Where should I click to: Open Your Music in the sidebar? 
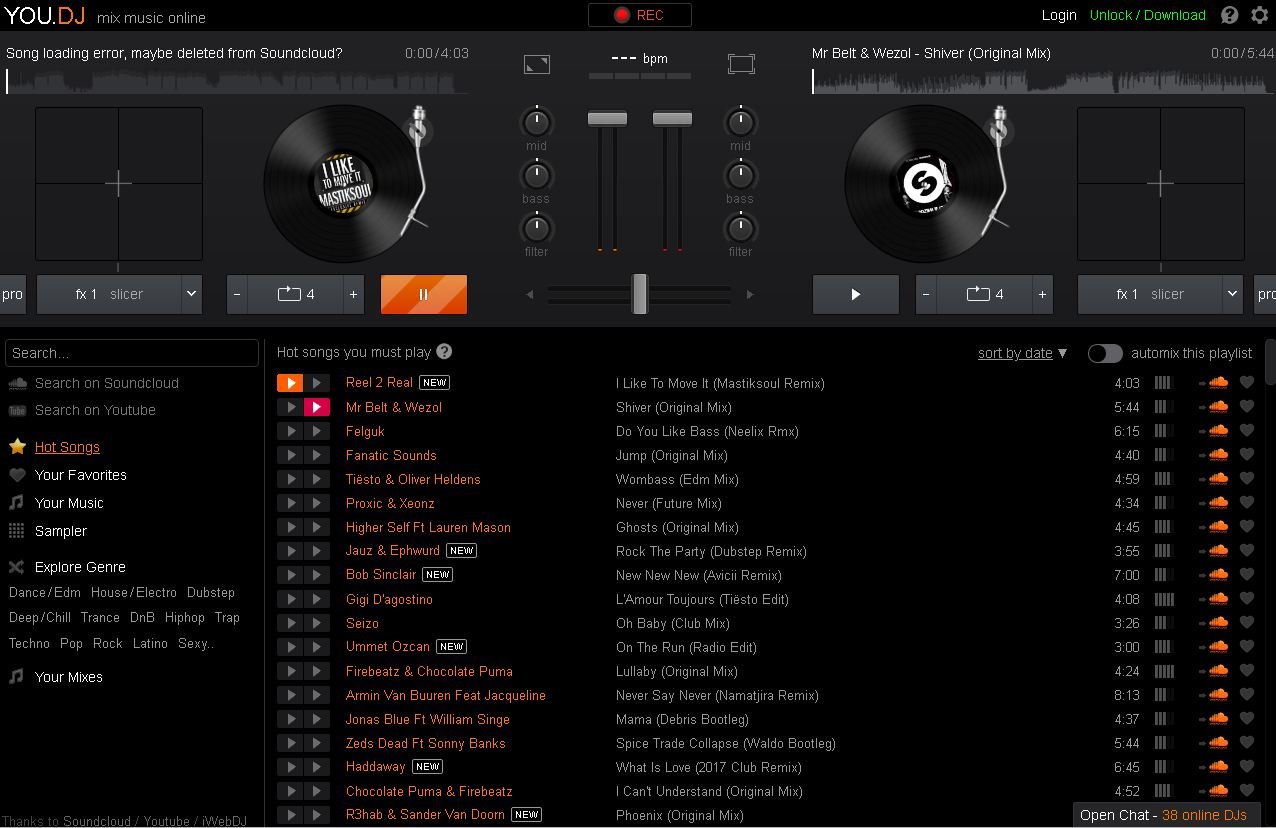[69, 503]
